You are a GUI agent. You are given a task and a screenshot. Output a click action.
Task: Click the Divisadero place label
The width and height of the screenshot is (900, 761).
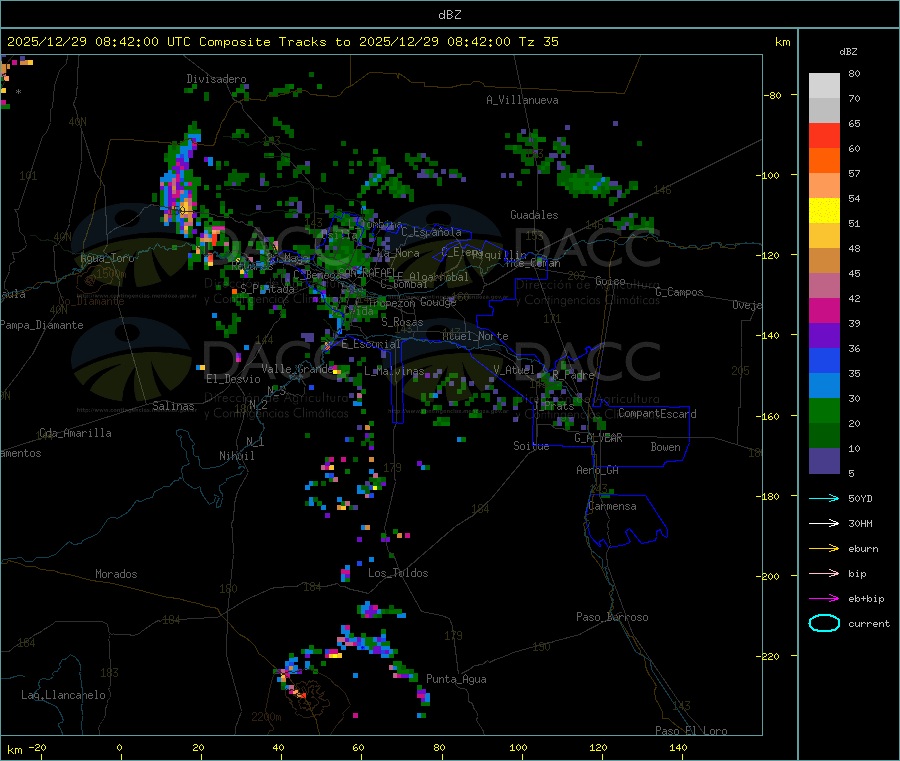216,79
